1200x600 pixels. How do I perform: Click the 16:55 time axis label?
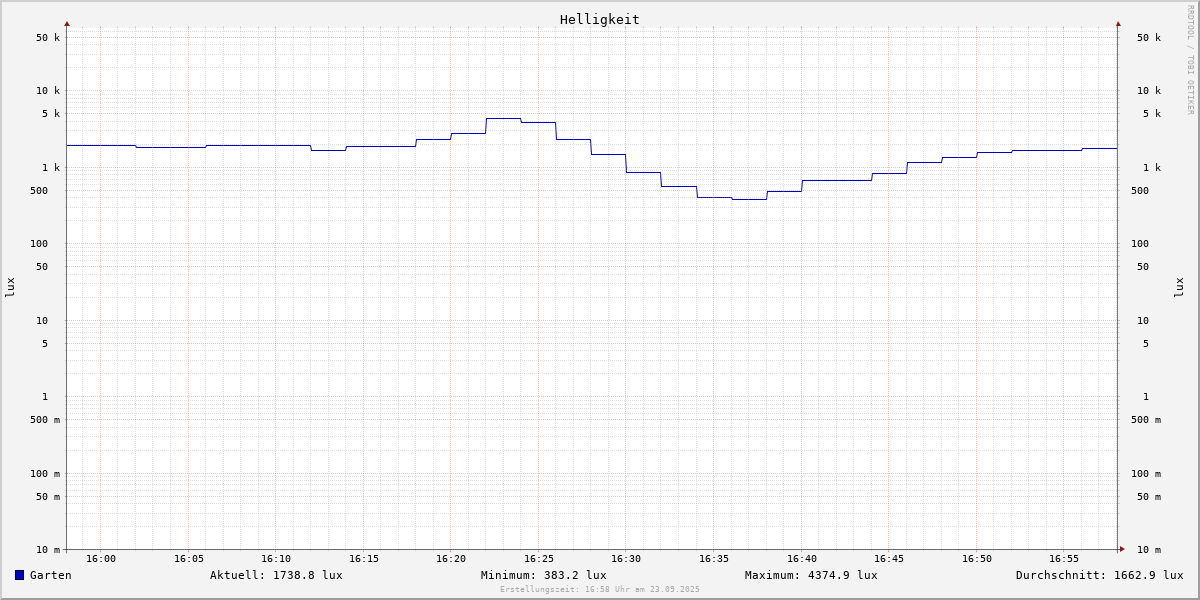[x=1064, y=559]
